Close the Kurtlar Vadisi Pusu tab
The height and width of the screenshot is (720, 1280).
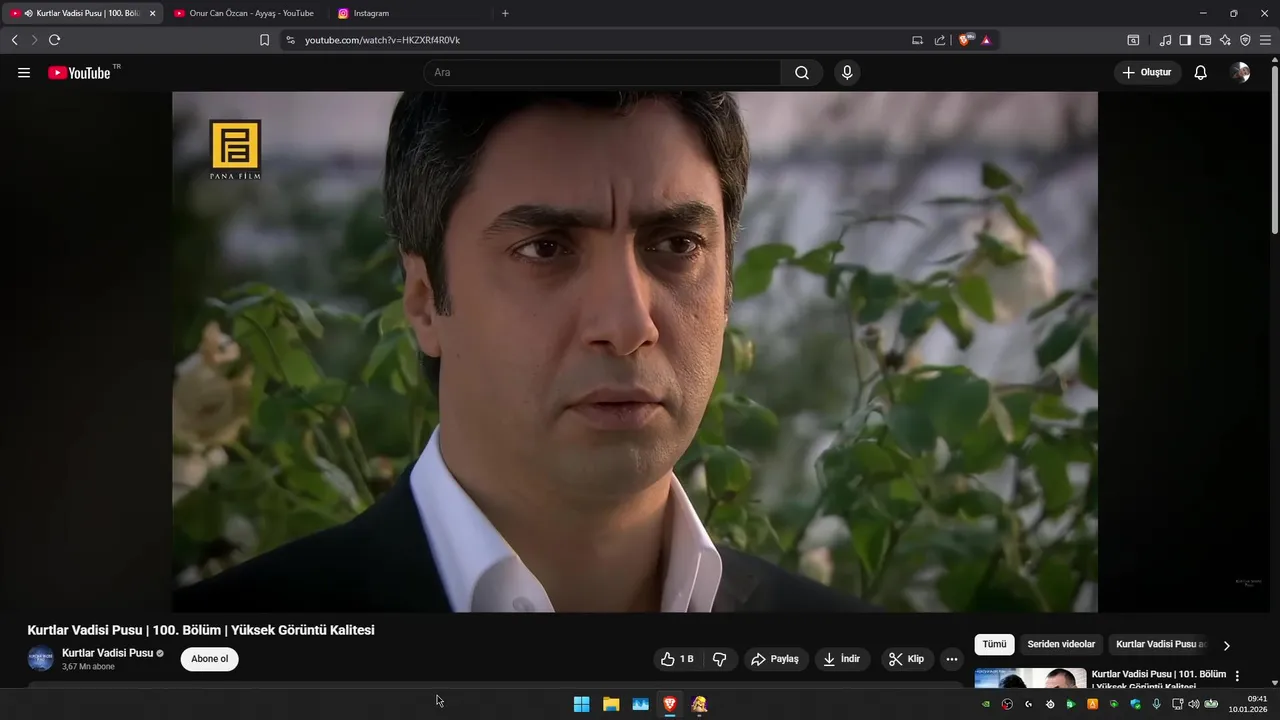pyautogui.click(x=152, y=13)
